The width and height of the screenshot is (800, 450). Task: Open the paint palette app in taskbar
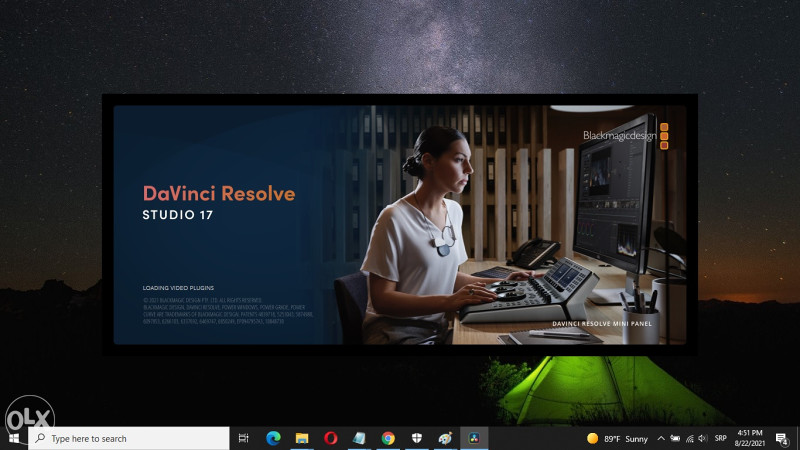pos(445,438)
